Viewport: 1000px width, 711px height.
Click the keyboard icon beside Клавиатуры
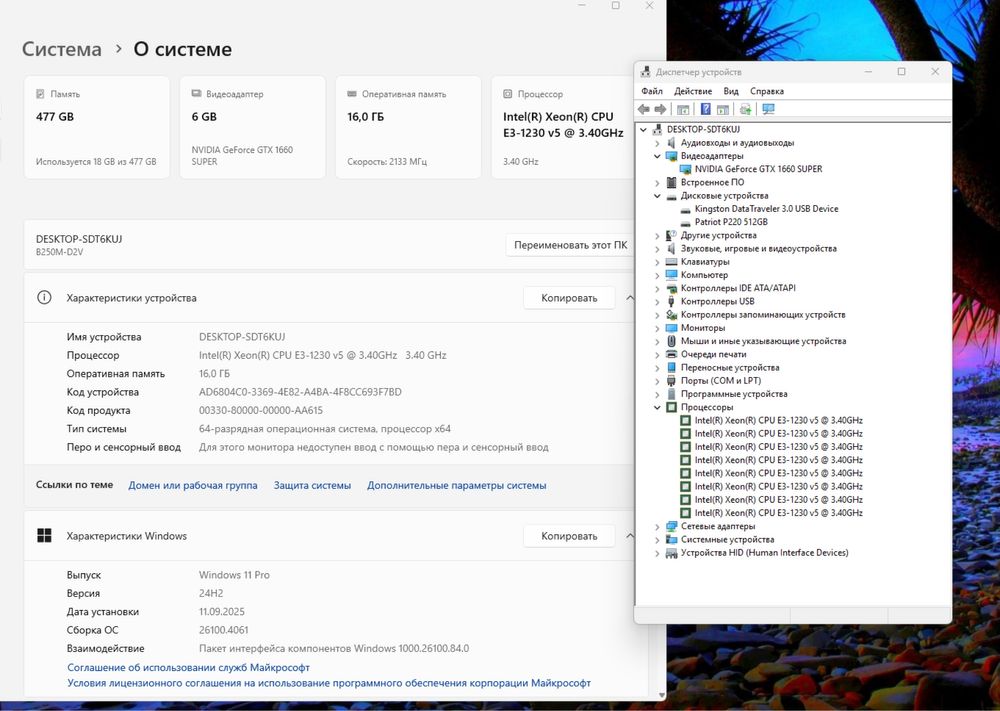671,261
